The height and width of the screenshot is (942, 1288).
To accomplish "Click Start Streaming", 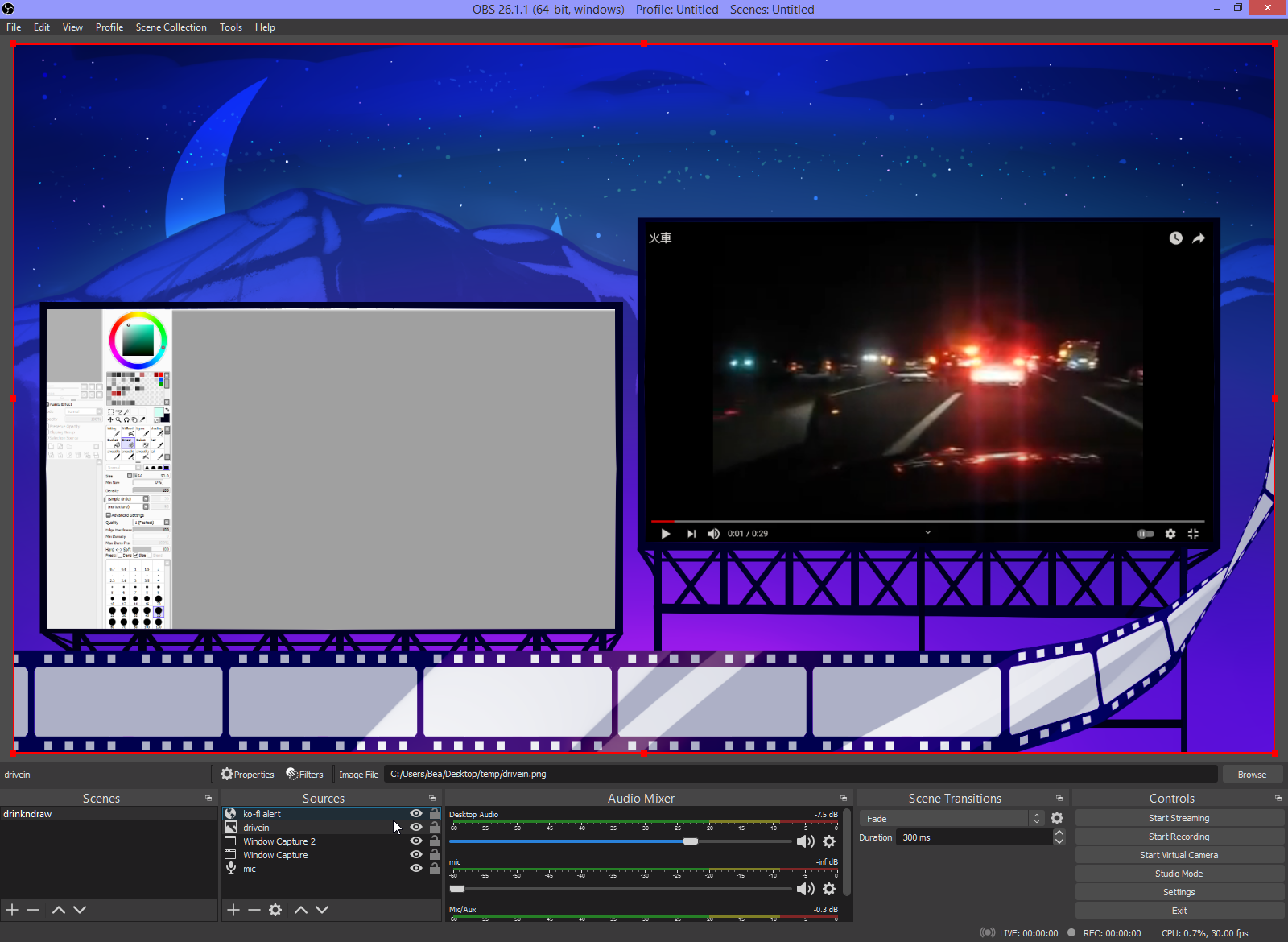I will [1179, 818].
